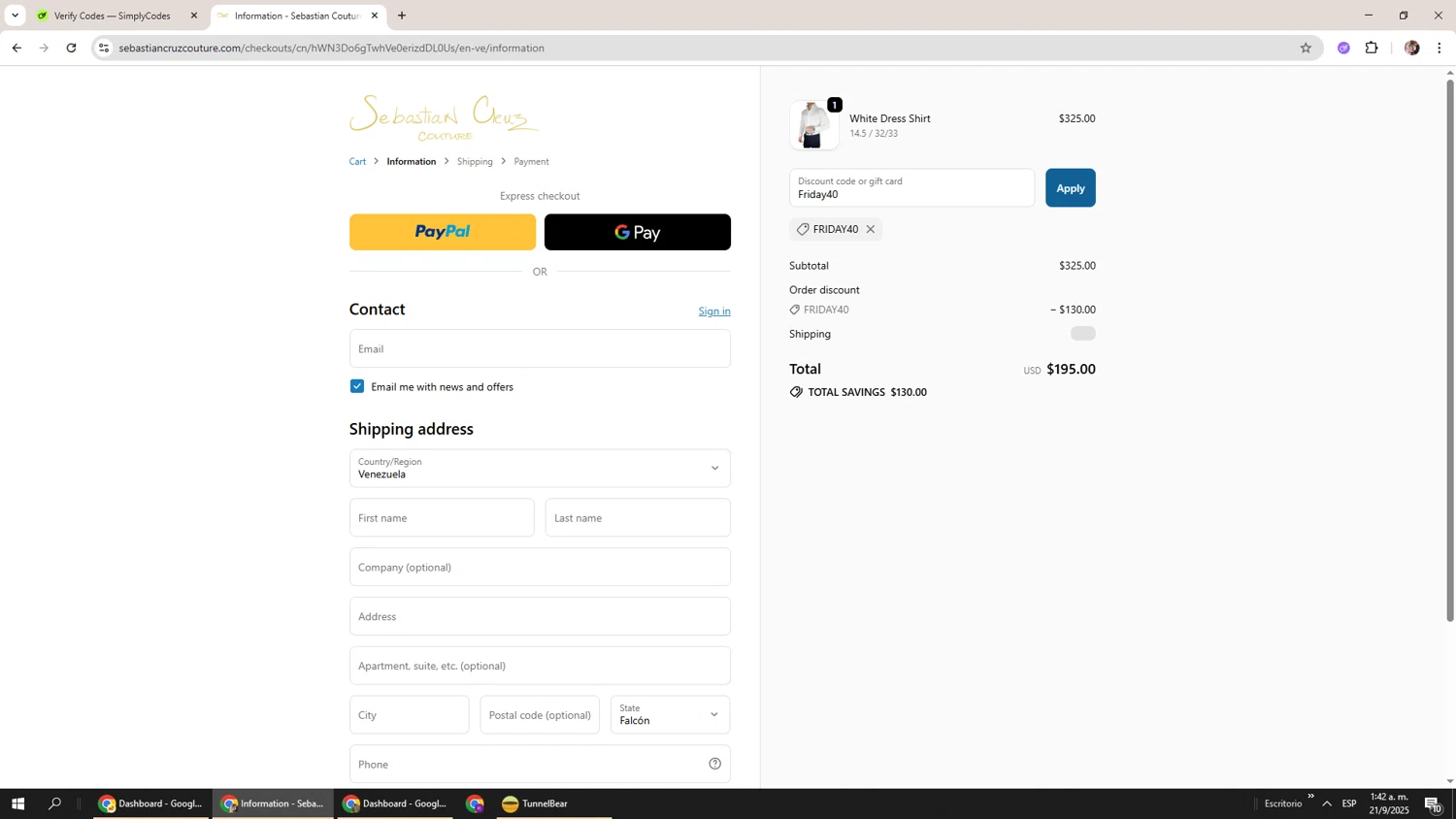Pay with the PayPal express button
1456x819 pixels.
click(443, 232)
